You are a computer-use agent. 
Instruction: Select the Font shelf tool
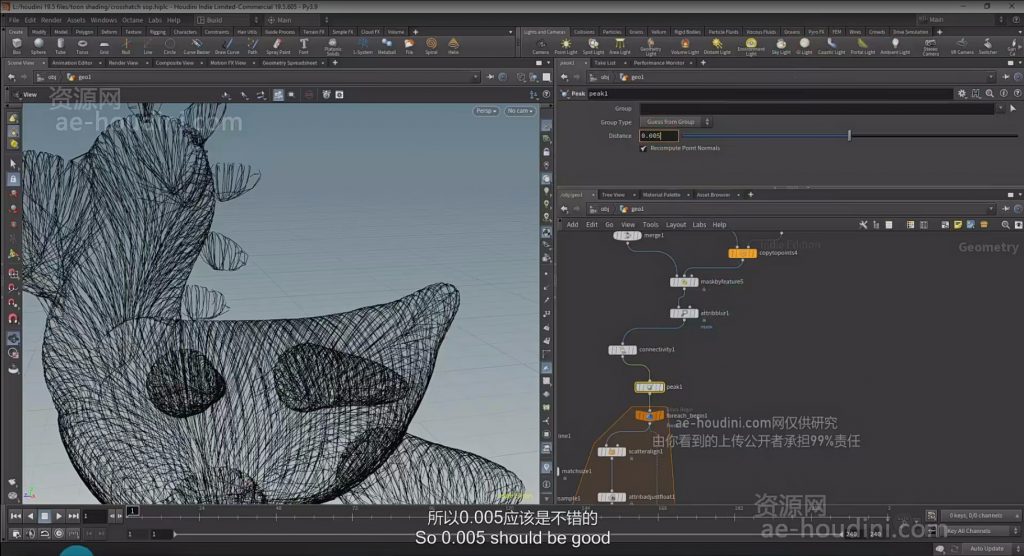(304, 46)
